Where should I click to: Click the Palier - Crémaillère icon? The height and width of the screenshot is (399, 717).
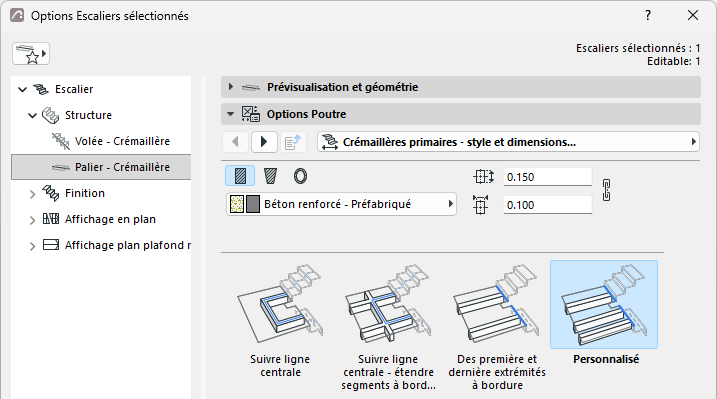click(x=61, y=168)
